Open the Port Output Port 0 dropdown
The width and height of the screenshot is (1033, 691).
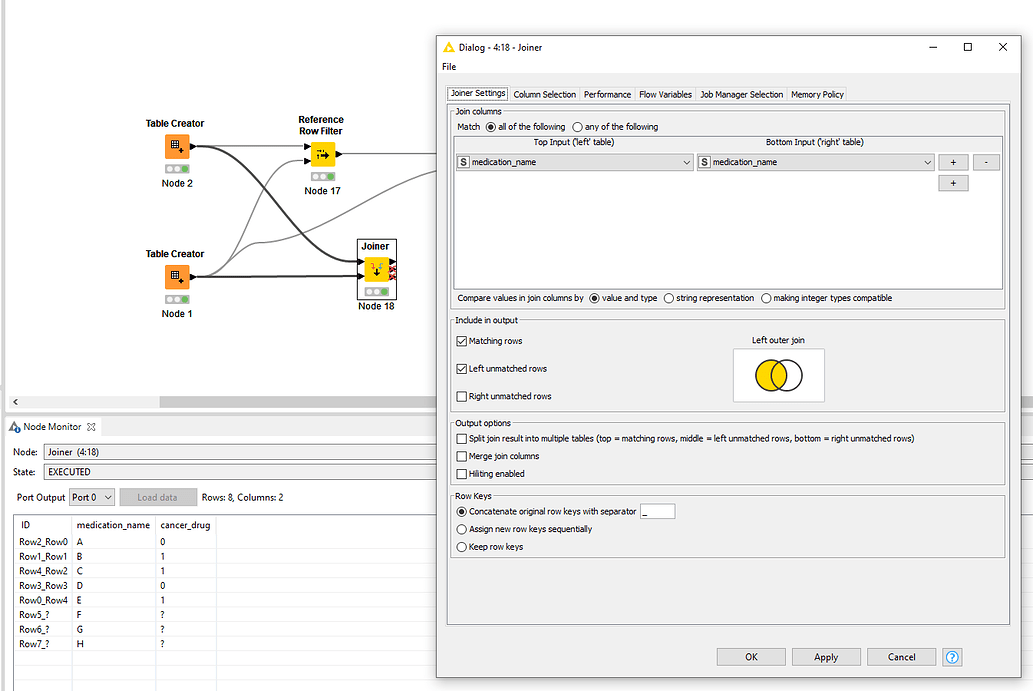(91, 497)
